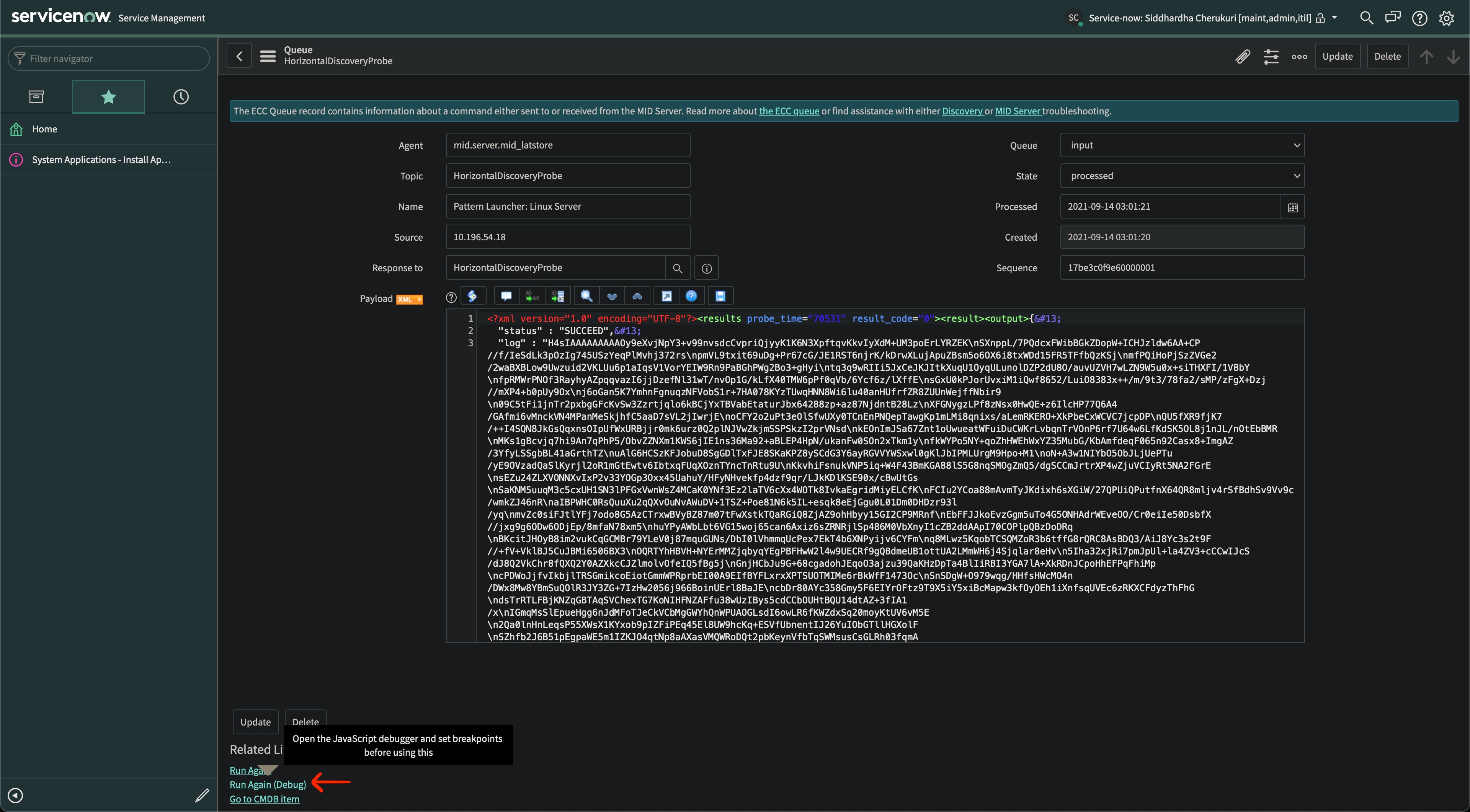Switch to favorites star tab
The image size is (1470, 812).
[x=108, y=97]
